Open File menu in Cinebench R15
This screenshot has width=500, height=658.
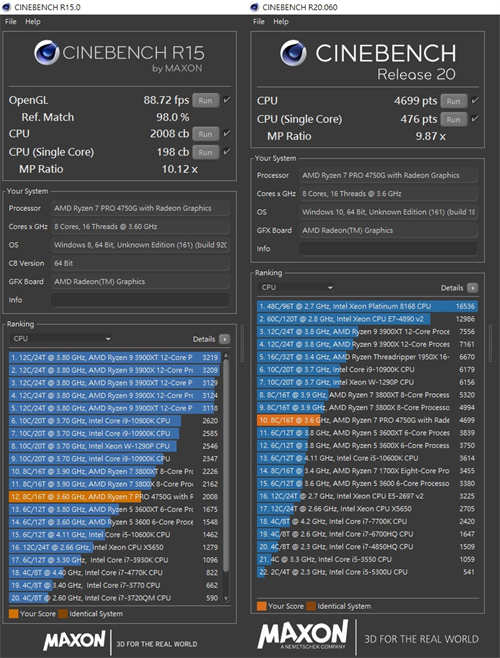[x=10, y=21]
